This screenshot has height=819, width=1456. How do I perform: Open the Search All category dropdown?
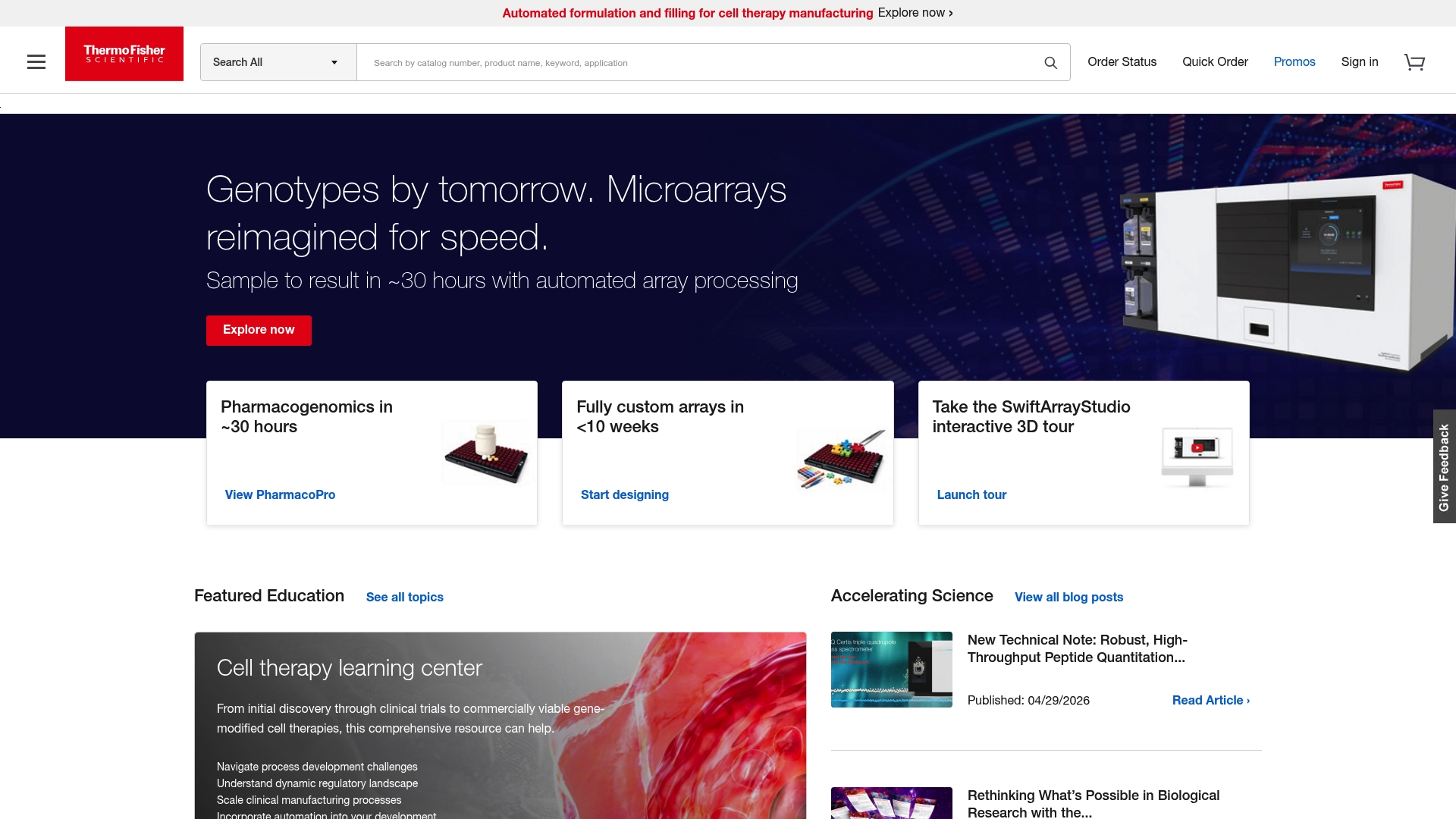click(278, 61)
